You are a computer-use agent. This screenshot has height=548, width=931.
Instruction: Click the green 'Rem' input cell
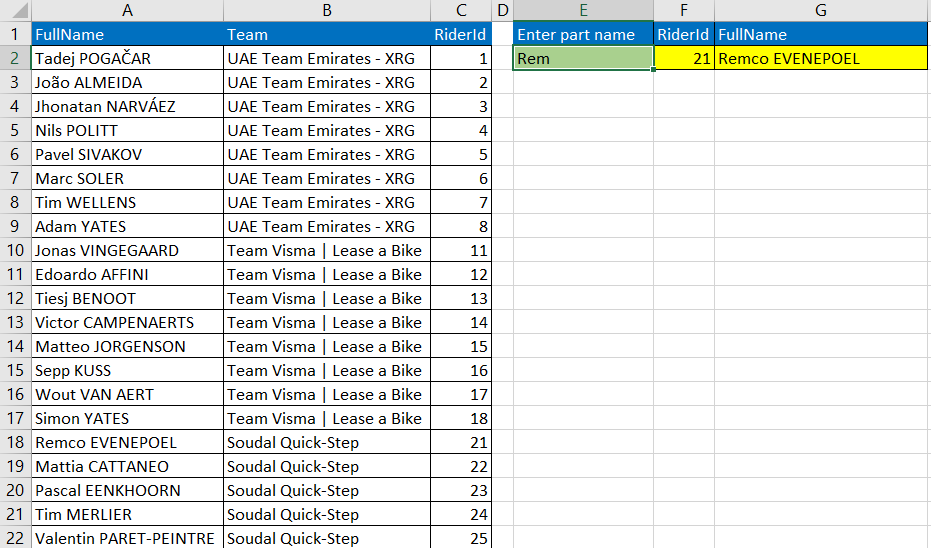click(583, 58)
